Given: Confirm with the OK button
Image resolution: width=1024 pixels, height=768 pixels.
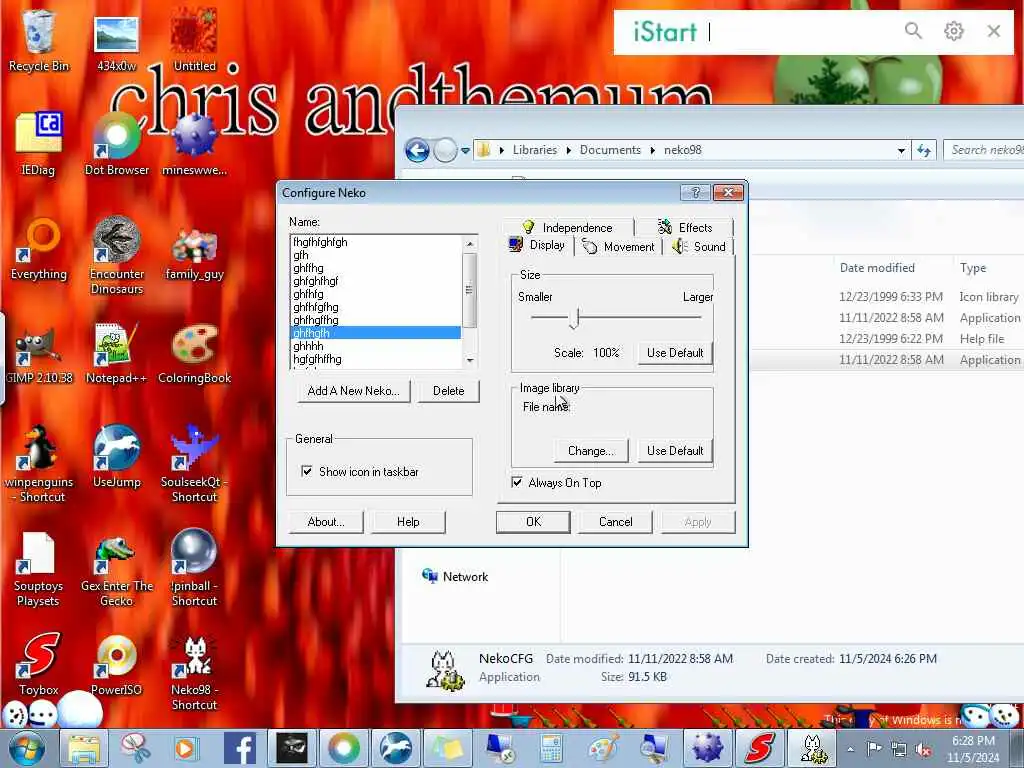Looking at the screenshot, I should [x=533, y=521].
